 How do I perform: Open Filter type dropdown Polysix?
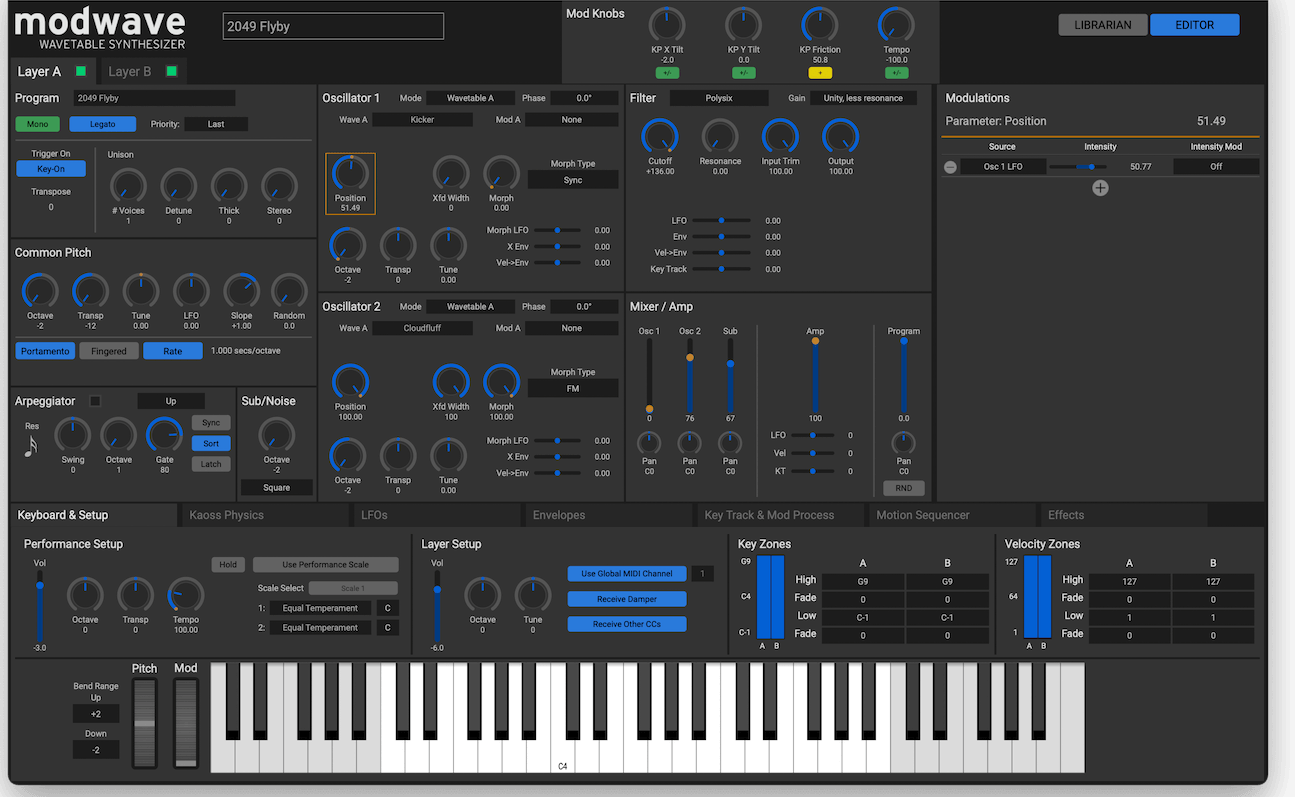click(x=719, y=98)
